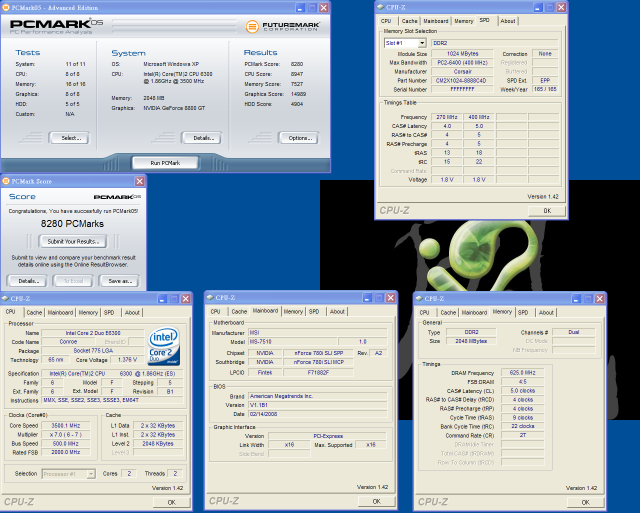The height and width of the screenshot is (513, 640).
Task: Click the PCMark05 title bar app icon
Action: (6, 8)
